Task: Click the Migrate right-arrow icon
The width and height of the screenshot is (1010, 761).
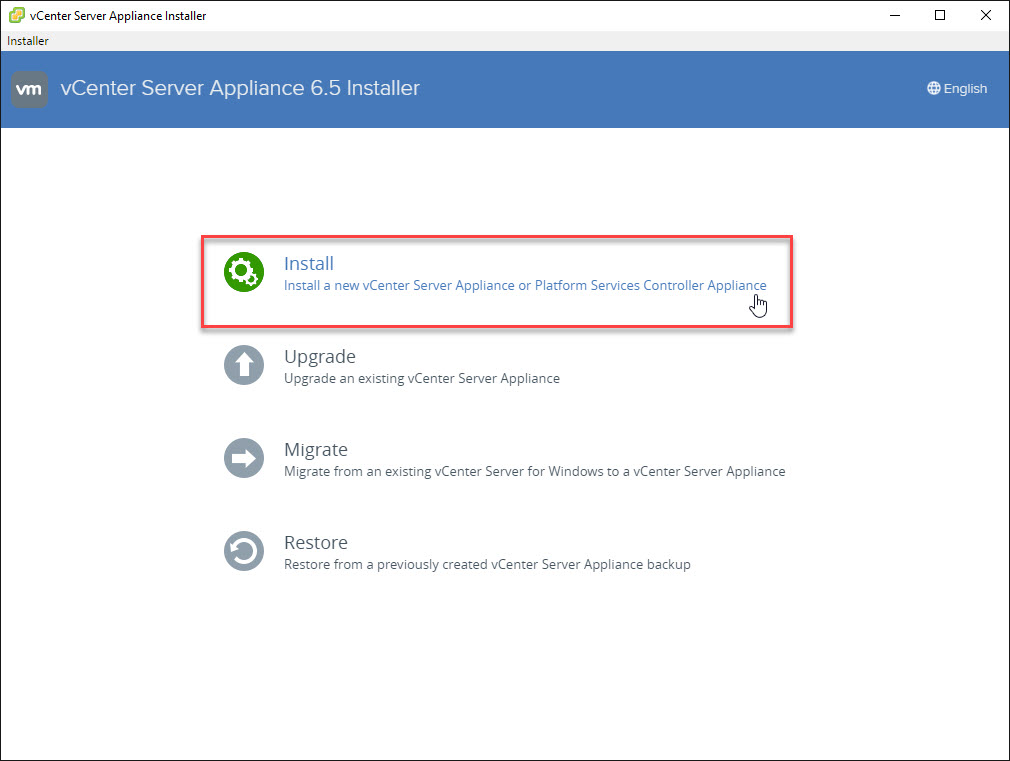Action: (243, 458)
